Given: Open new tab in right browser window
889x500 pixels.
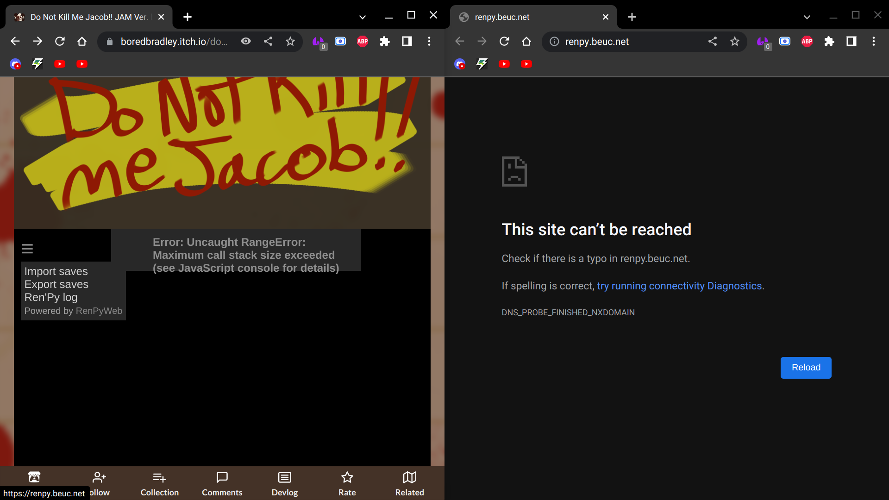Looking at the screenshot, I should [632, 17].
